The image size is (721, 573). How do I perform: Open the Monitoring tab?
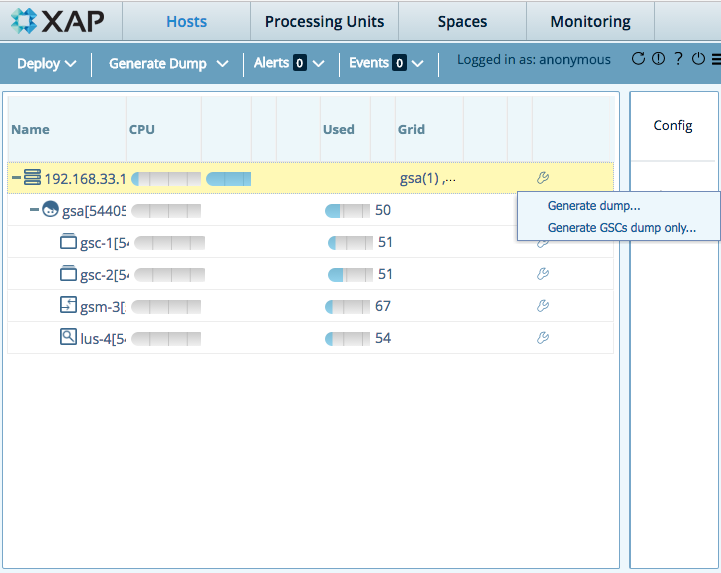(590, 22)
